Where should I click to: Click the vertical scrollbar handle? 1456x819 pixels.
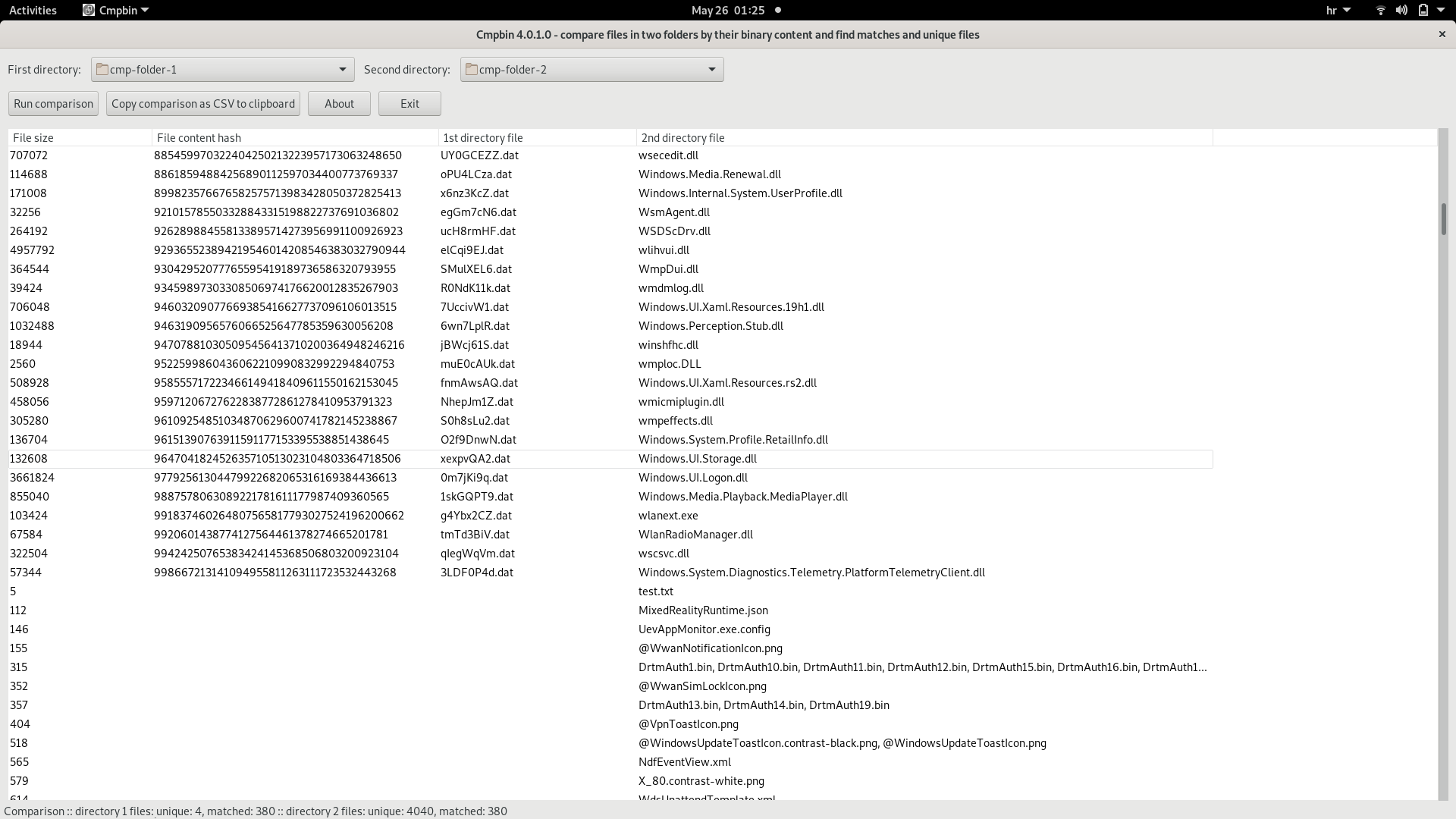click(1442, 219)
